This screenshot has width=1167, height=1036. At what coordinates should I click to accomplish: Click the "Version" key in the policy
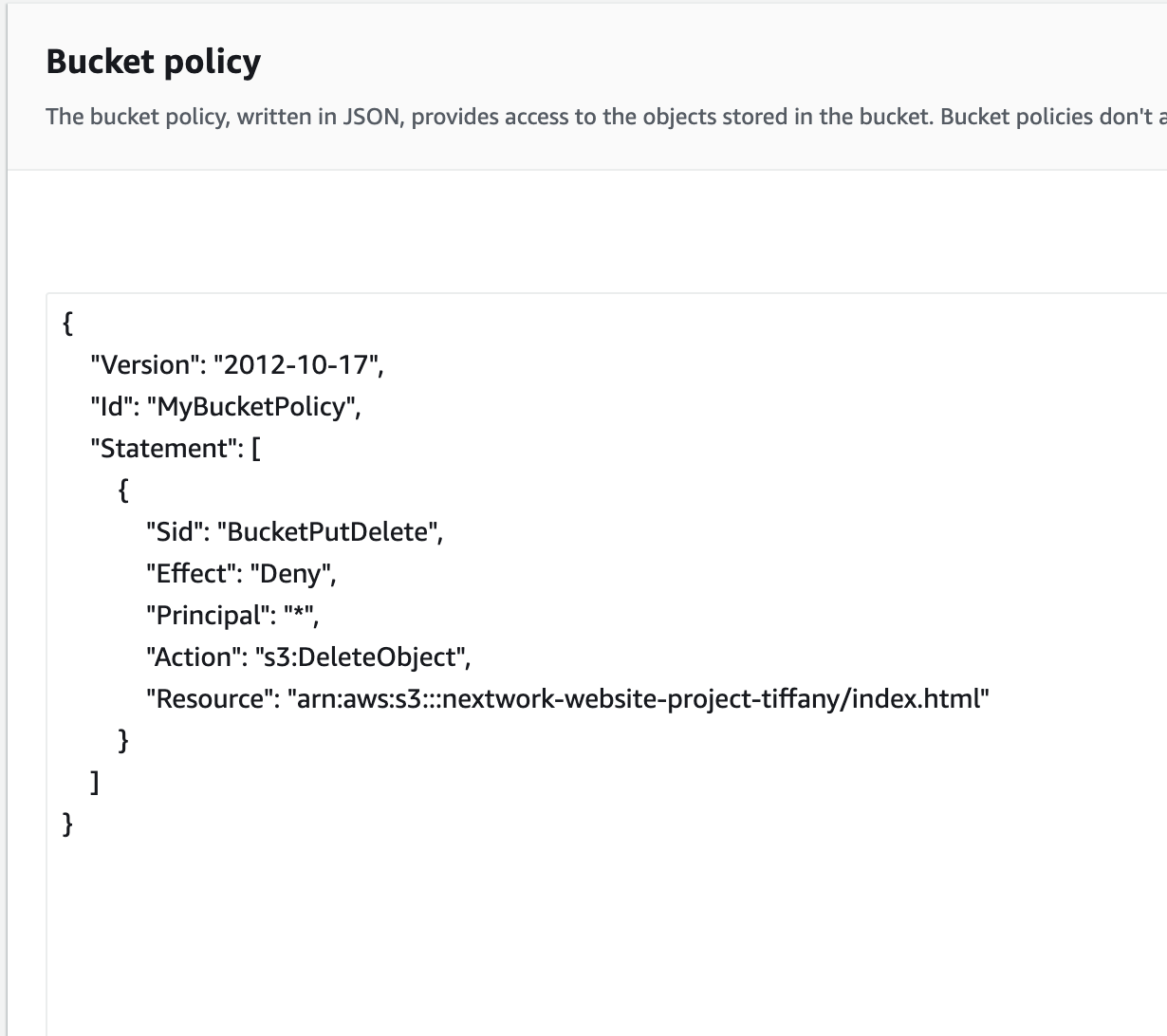(144, 365)
